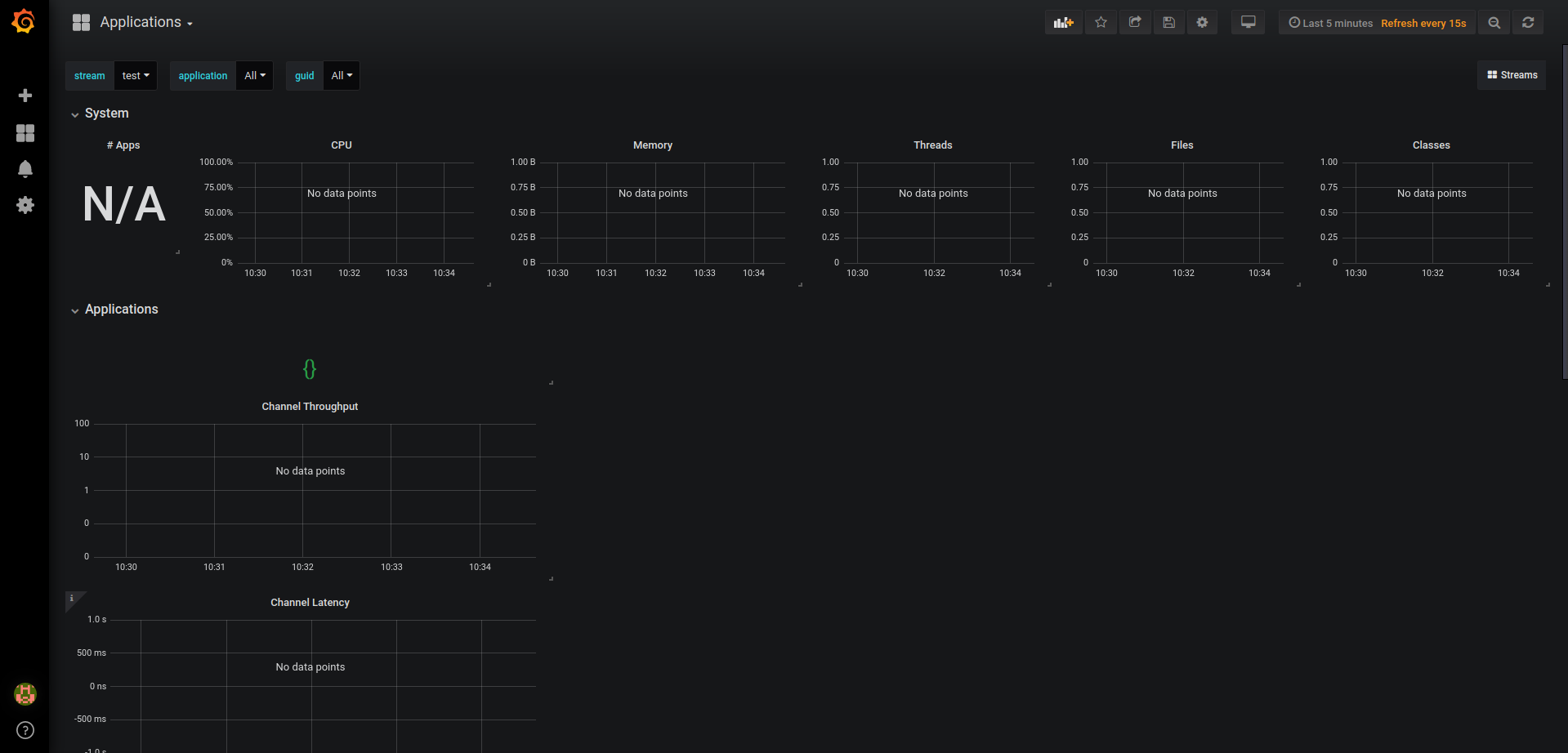The height and width of the screenshot is (753, 1568).
Task: Open the Channel Latency panel title menu
Action: pos(310,603)
